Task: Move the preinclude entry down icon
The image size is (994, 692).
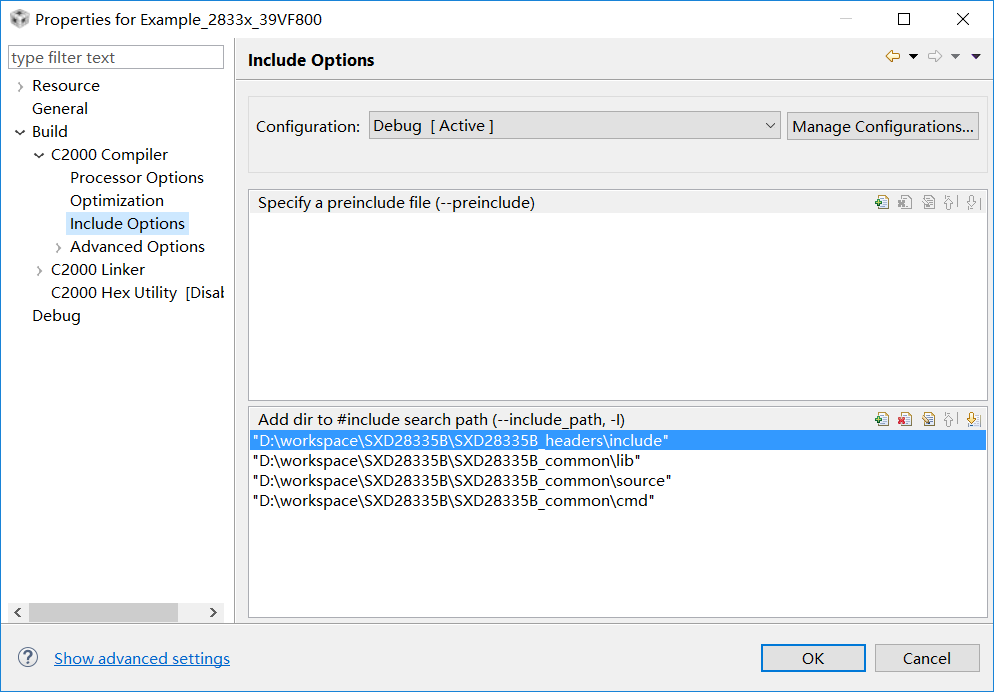Action: click(973, 203)
